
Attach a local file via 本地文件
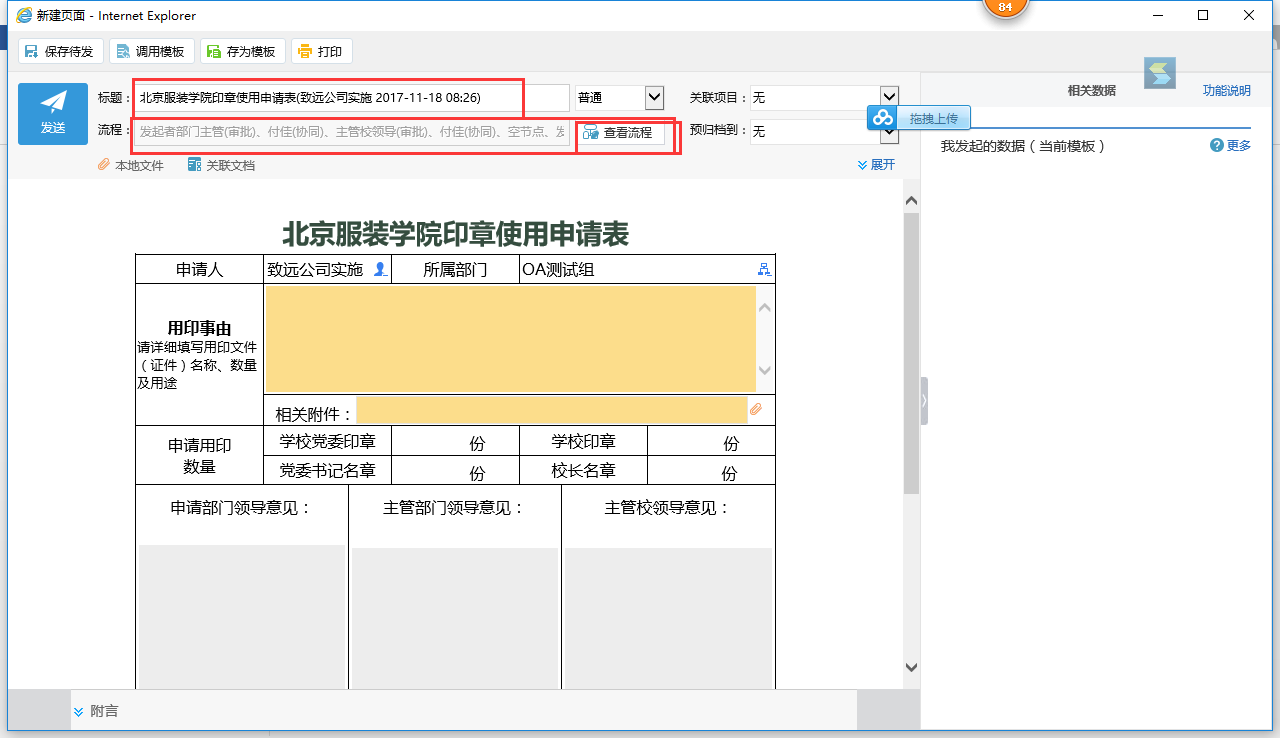click(x=131, y=165)
